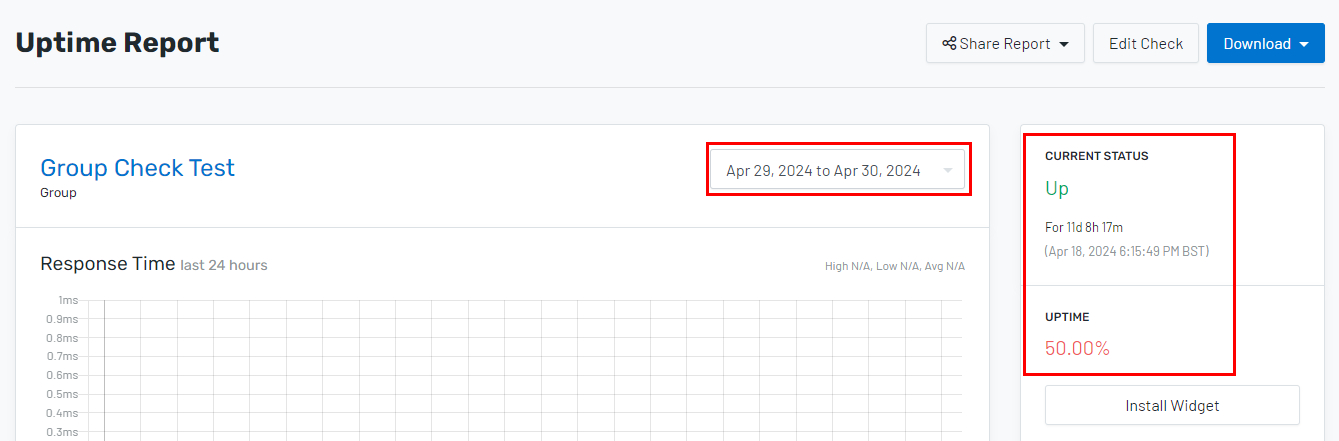Click the share icon beside Share Report
The height and width of the screenshot is (441, 1339).
pos(949,44)
